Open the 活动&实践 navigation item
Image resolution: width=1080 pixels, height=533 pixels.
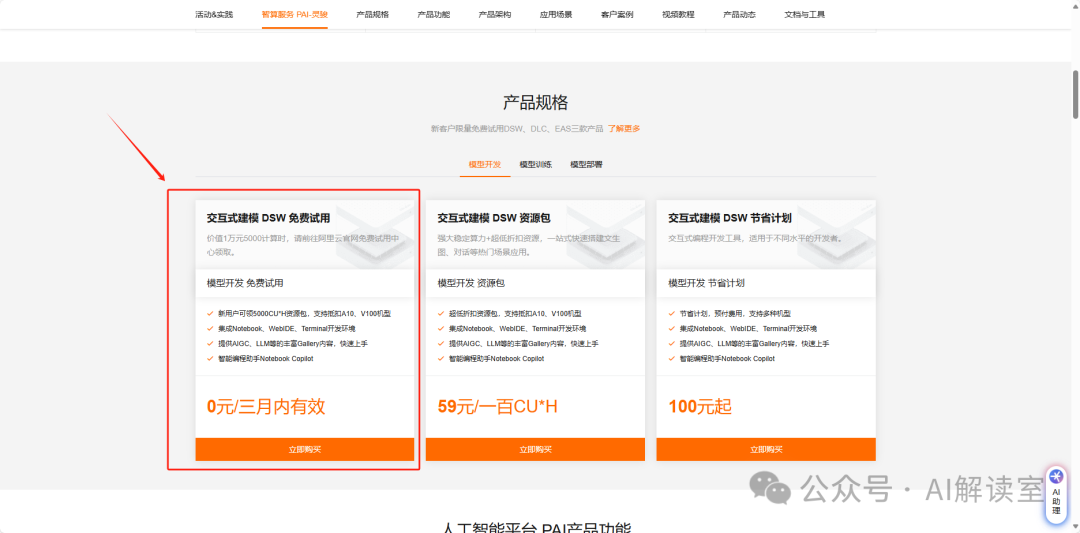click(214, 14)
